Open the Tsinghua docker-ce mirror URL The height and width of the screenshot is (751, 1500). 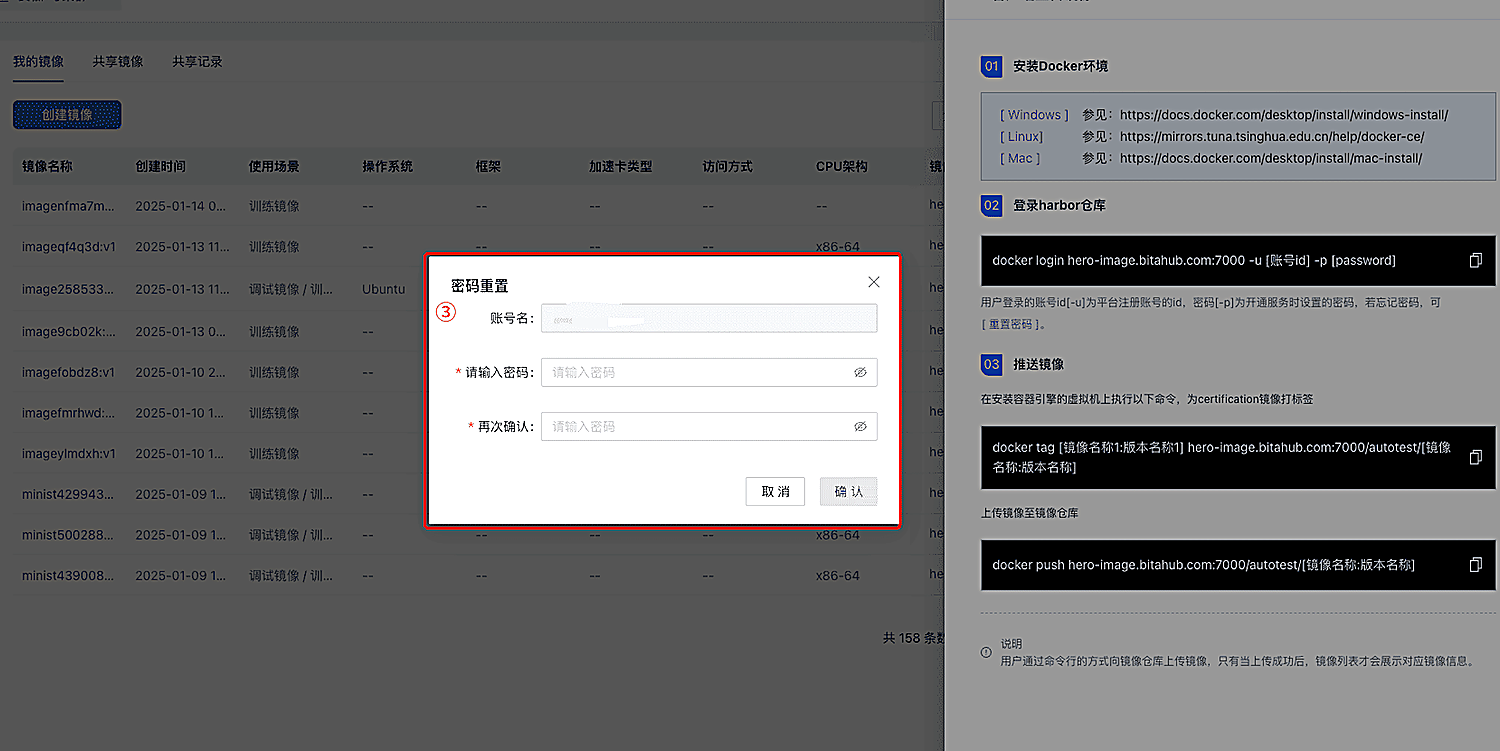coord(1272,137)
